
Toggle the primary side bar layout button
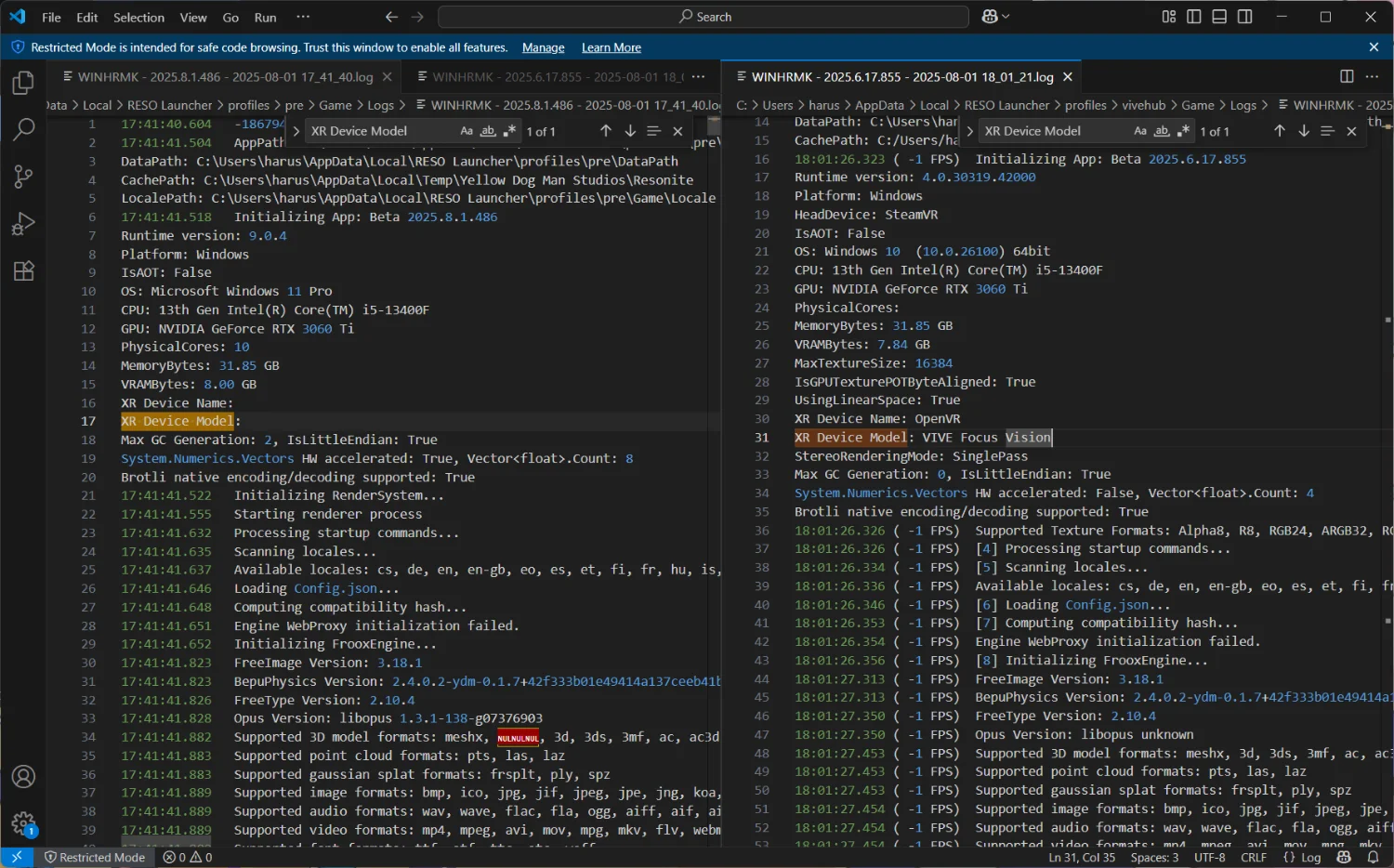click(1194, 17)
